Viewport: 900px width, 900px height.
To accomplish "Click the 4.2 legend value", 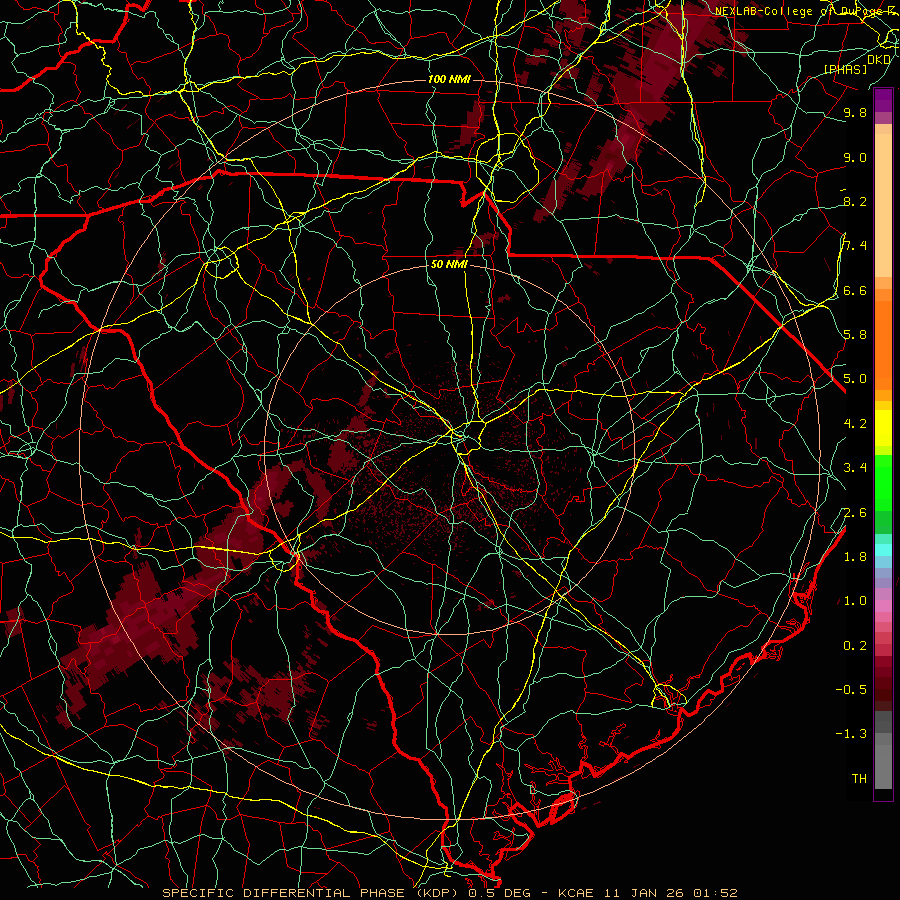I will [x=855, y=424].
